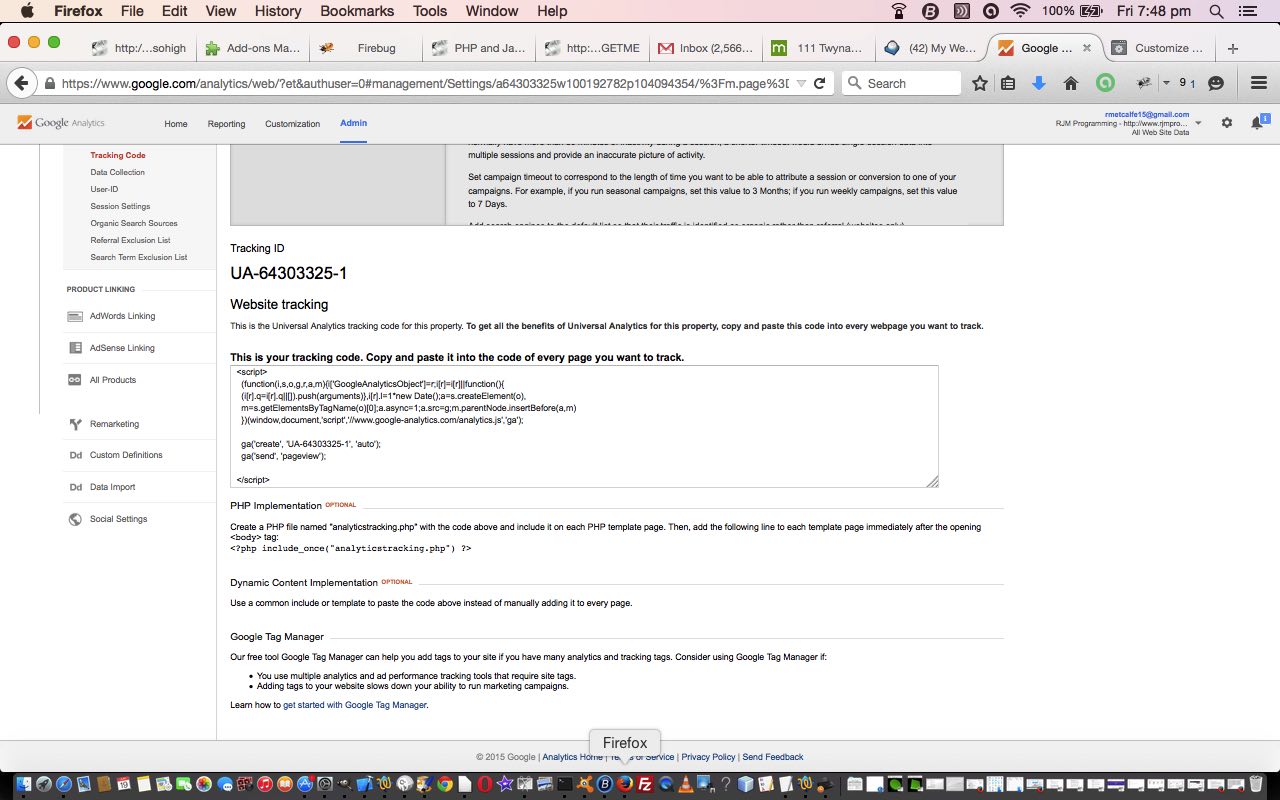Follow get started with Google Tag Manager link
Screen dimensions: 1280x800
pos(355,705)
